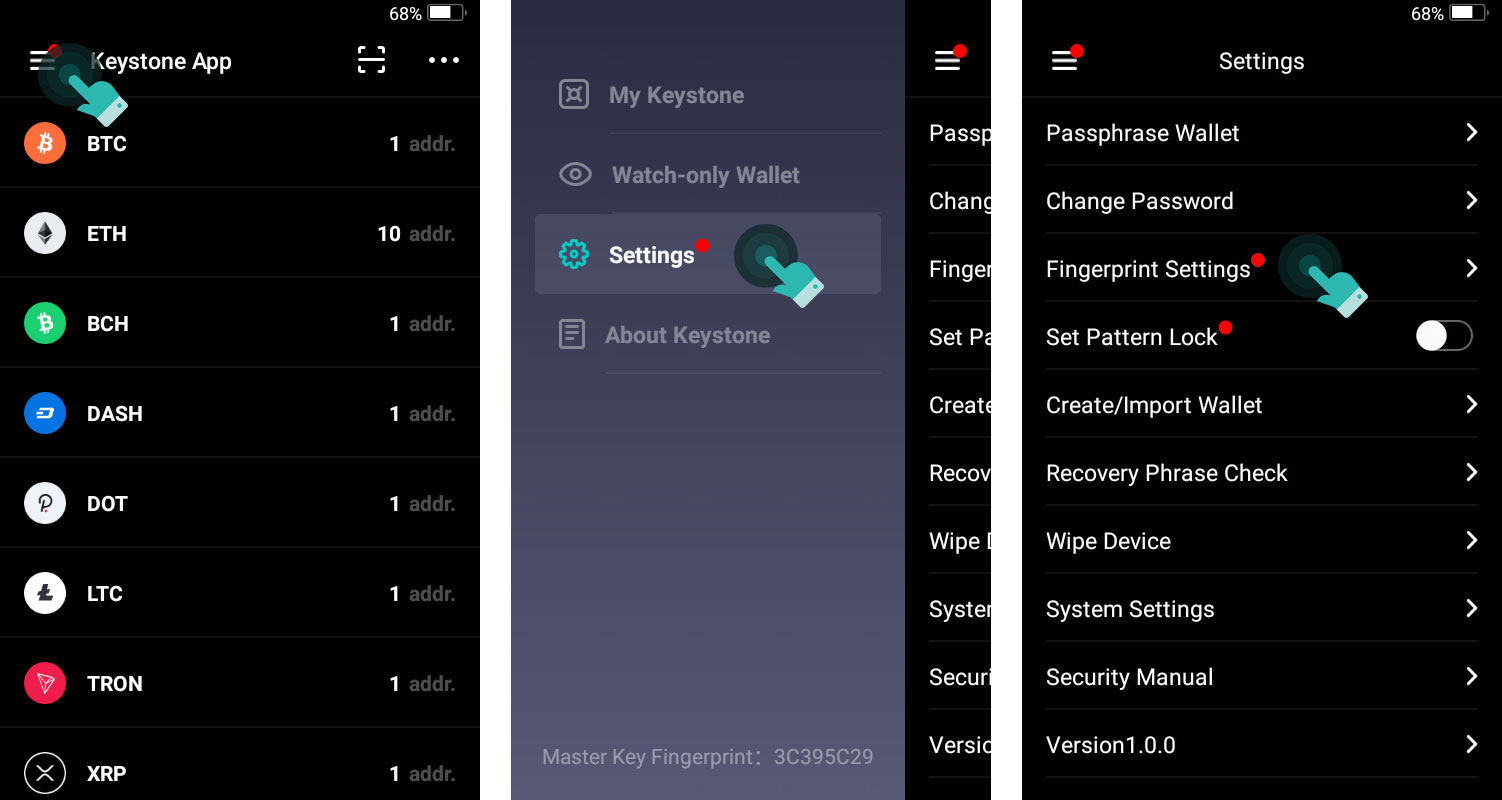Expand Fingerprint Settings

[1148, 268]
